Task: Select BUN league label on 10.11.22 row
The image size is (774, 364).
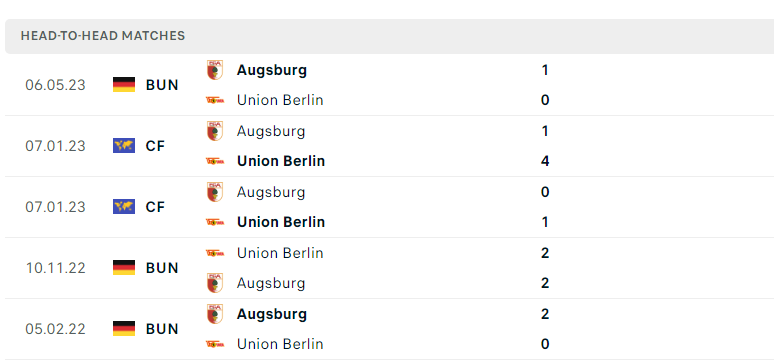Action: click(162, 268)
